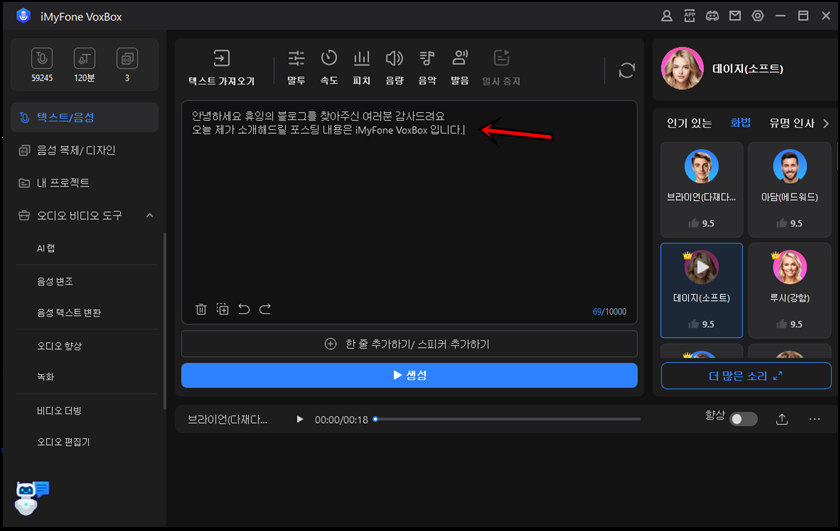Click the 59245 character count icon
This screenshot has height=531, width=840.
(42, 58)
